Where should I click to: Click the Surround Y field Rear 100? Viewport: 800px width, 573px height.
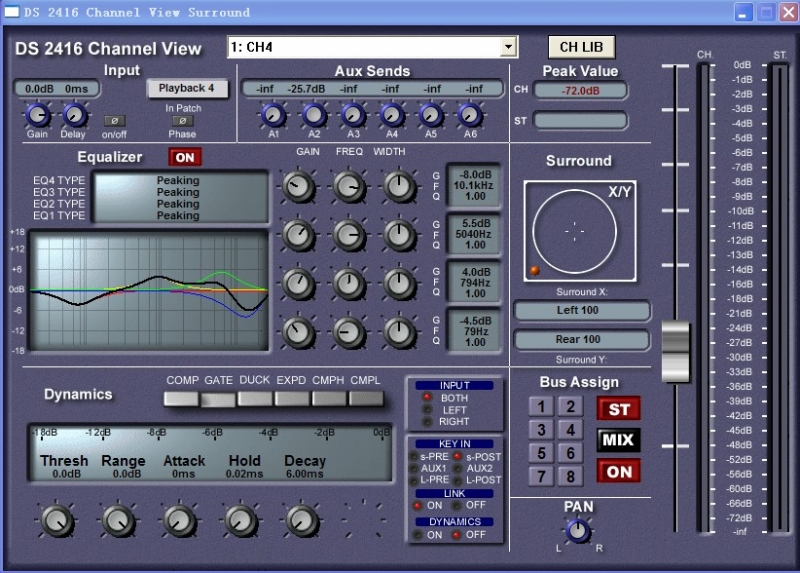582,339
